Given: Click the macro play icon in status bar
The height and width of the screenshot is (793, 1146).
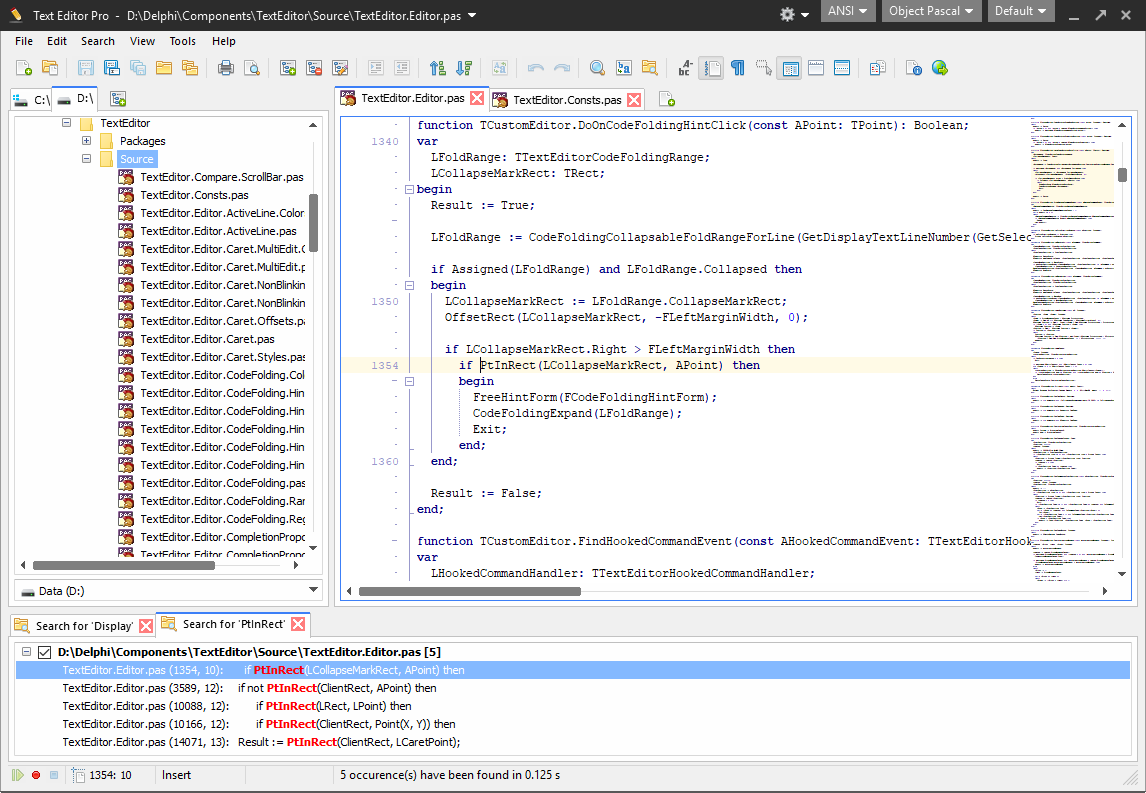Looking at the screenshot, I should click(x=18, y=775).
